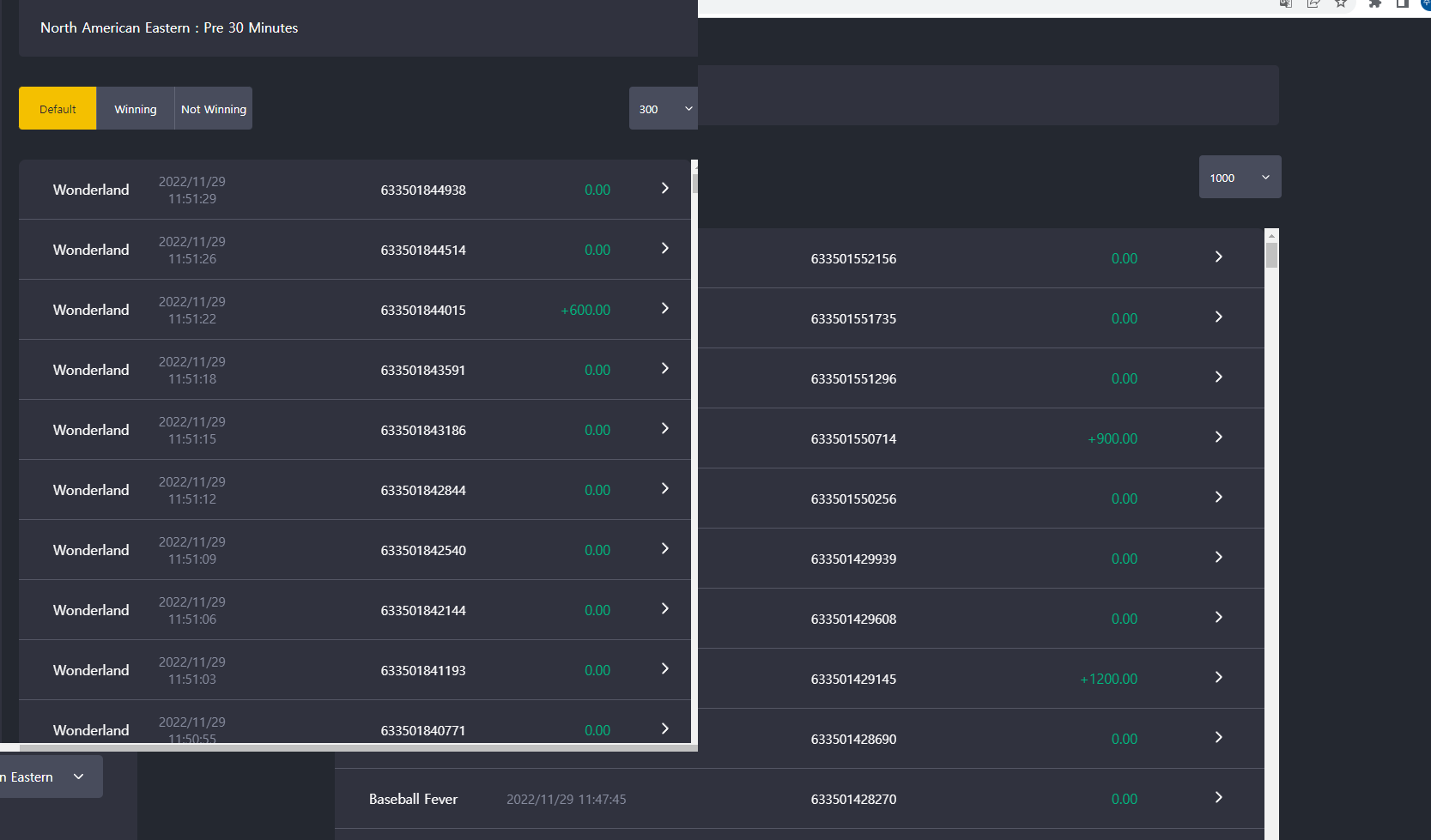Click background bet number 633501551735

pyautogui.click(x=853, y=318)
